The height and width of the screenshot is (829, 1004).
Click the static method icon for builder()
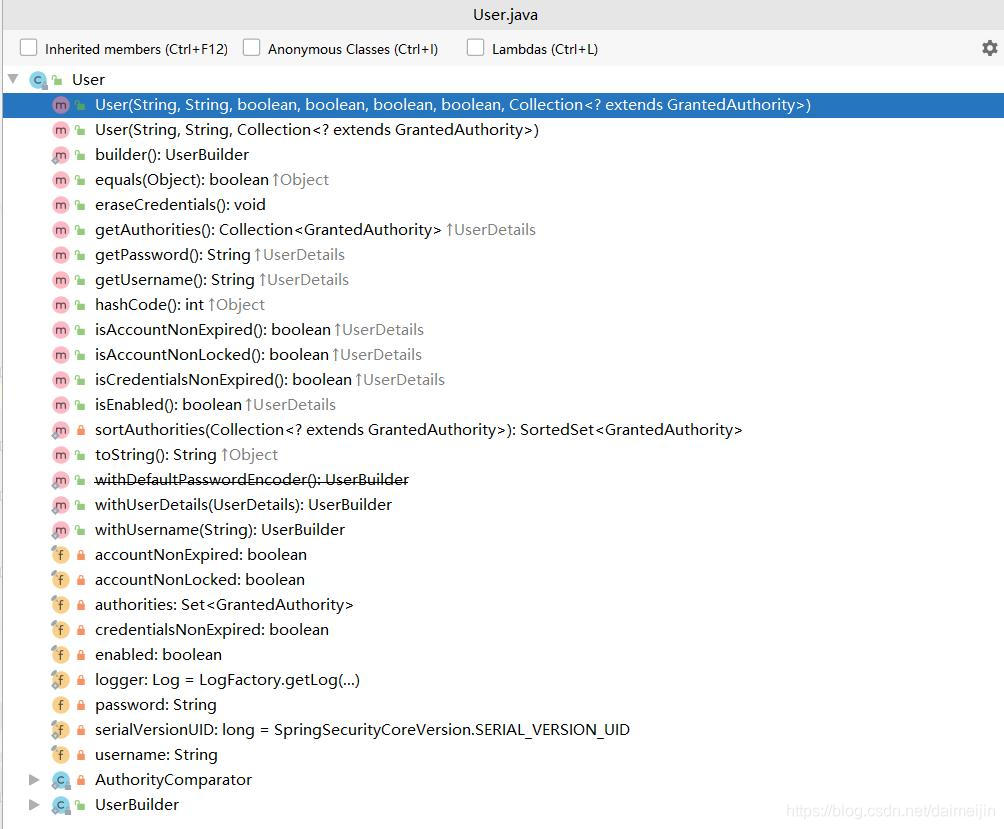coord(60,155)
